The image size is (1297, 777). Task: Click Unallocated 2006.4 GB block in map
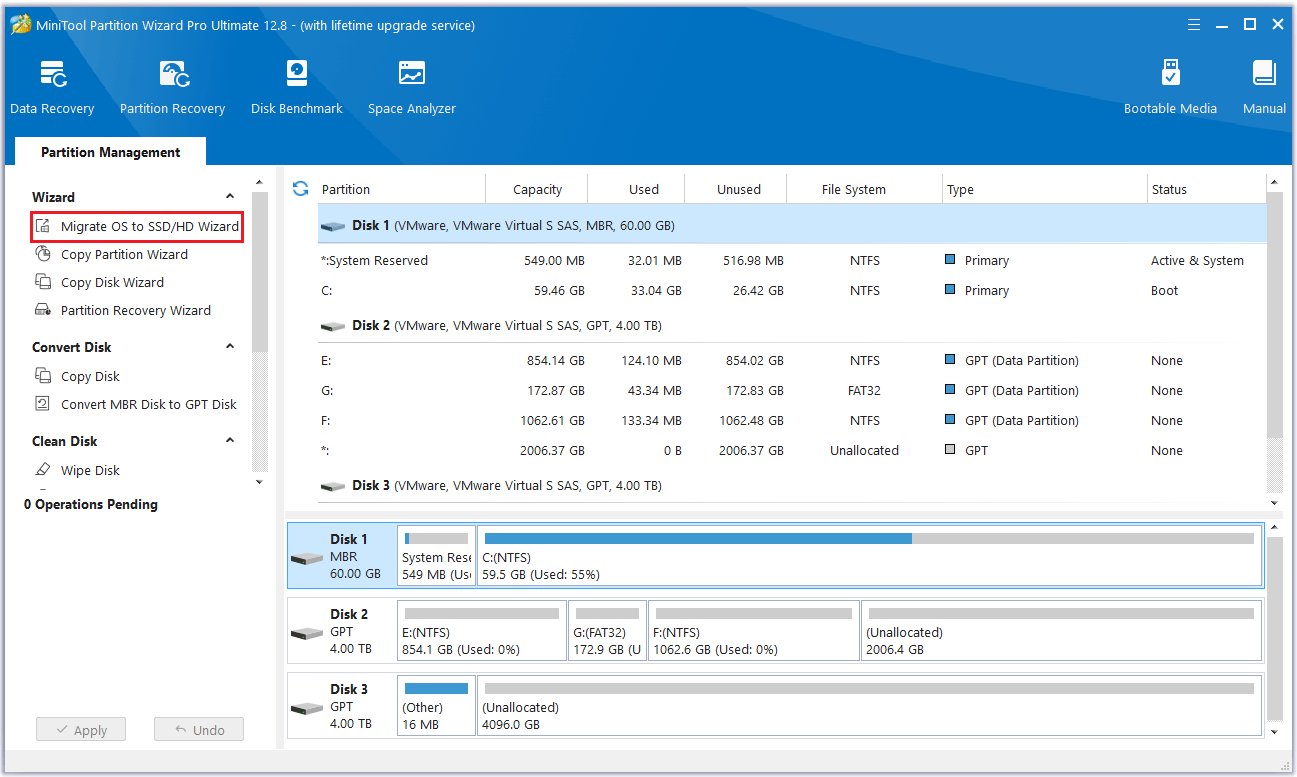click(x=1061, y=630)
